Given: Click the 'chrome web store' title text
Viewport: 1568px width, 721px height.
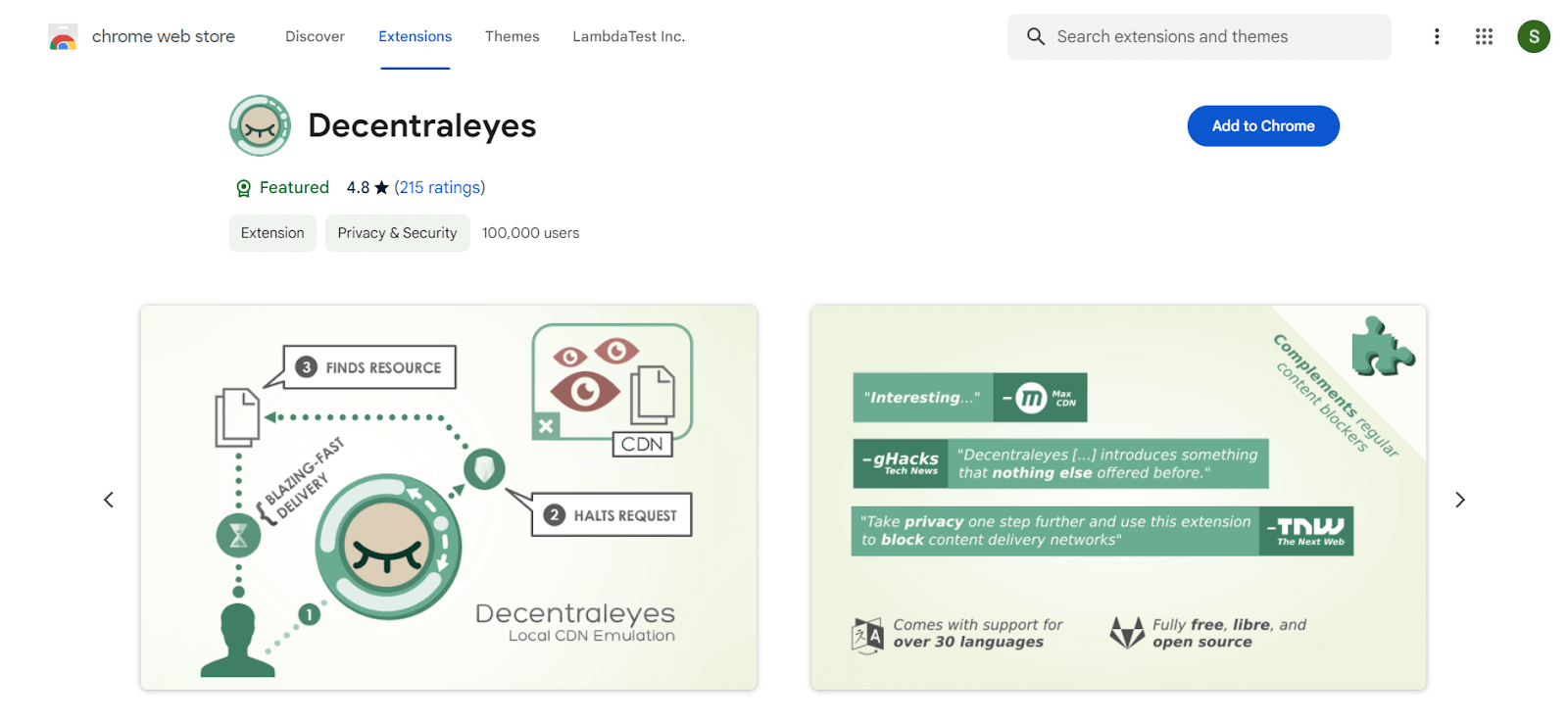Looking at the screenshot, I should click(x=164, y=36).
